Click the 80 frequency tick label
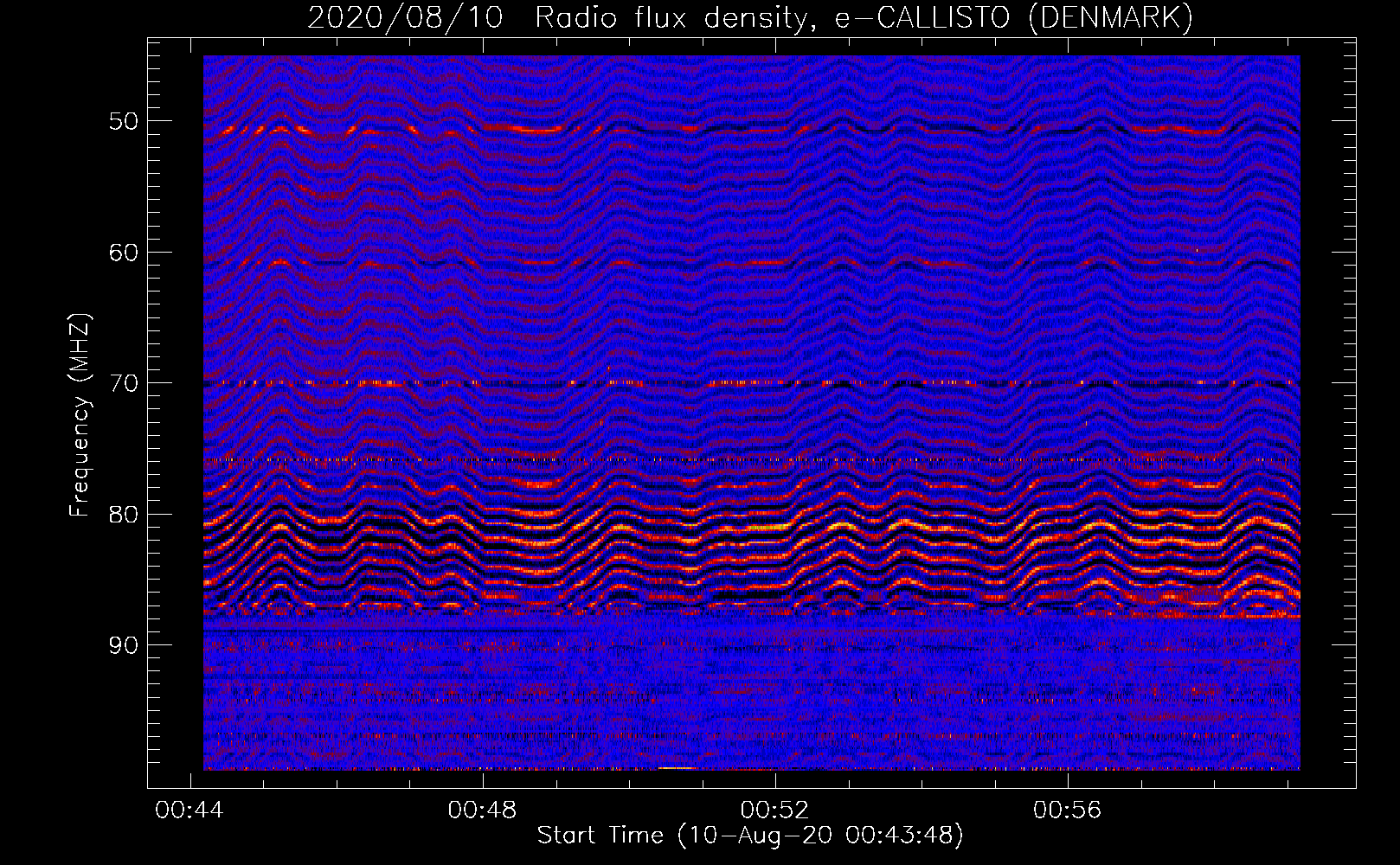 point(123,515)
